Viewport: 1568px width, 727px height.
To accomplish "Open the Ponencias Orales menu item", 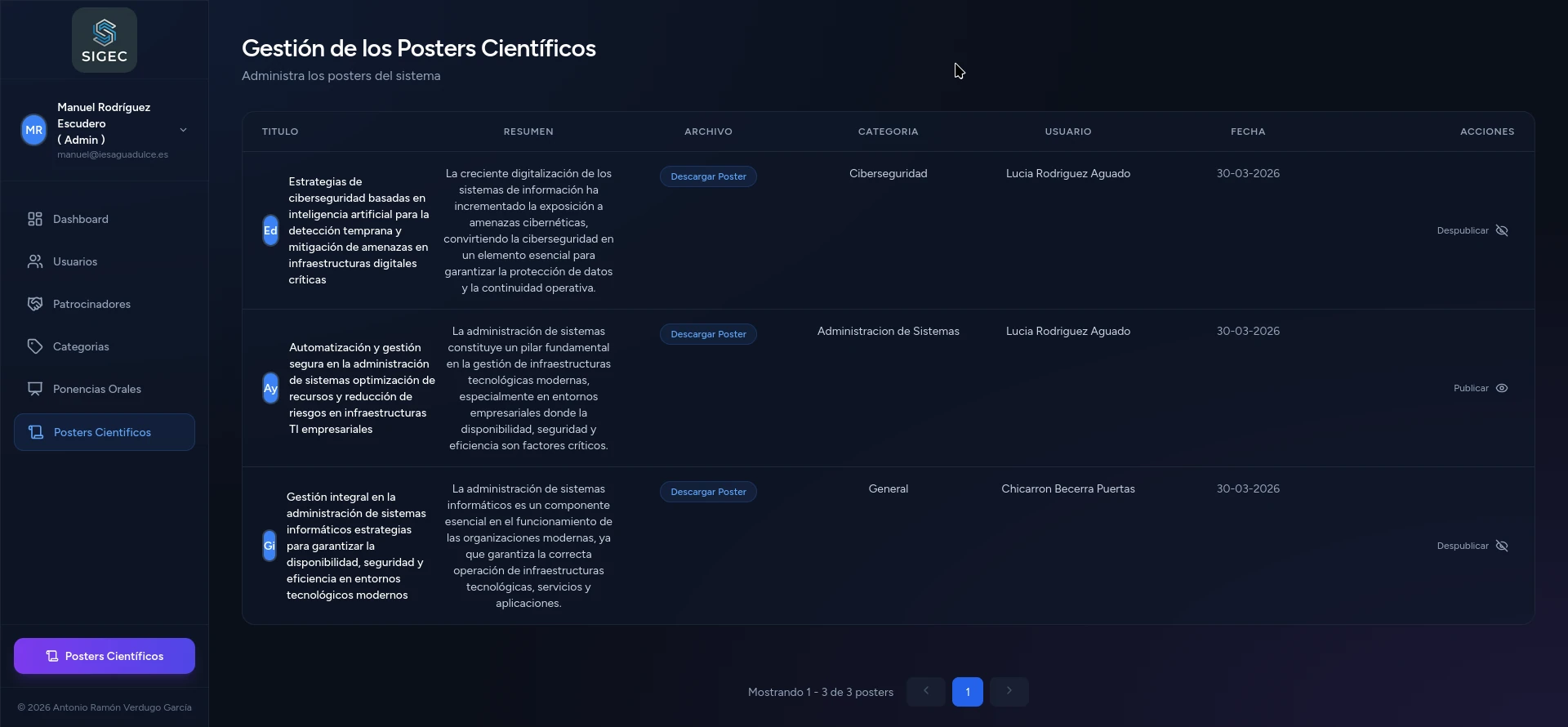I will coord(97,389).
